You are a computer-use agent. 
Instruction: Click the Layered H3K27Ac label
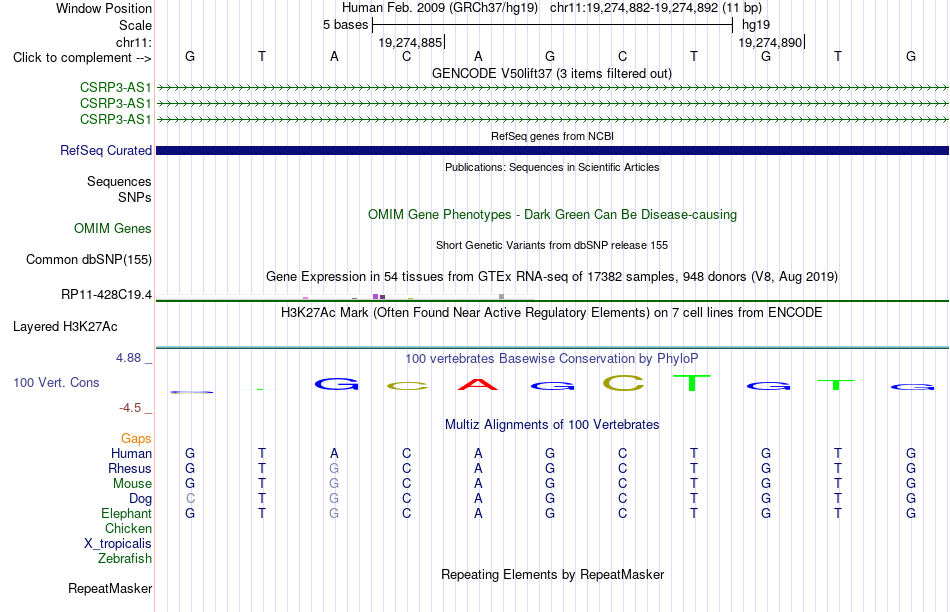click(x=65, y=327)
